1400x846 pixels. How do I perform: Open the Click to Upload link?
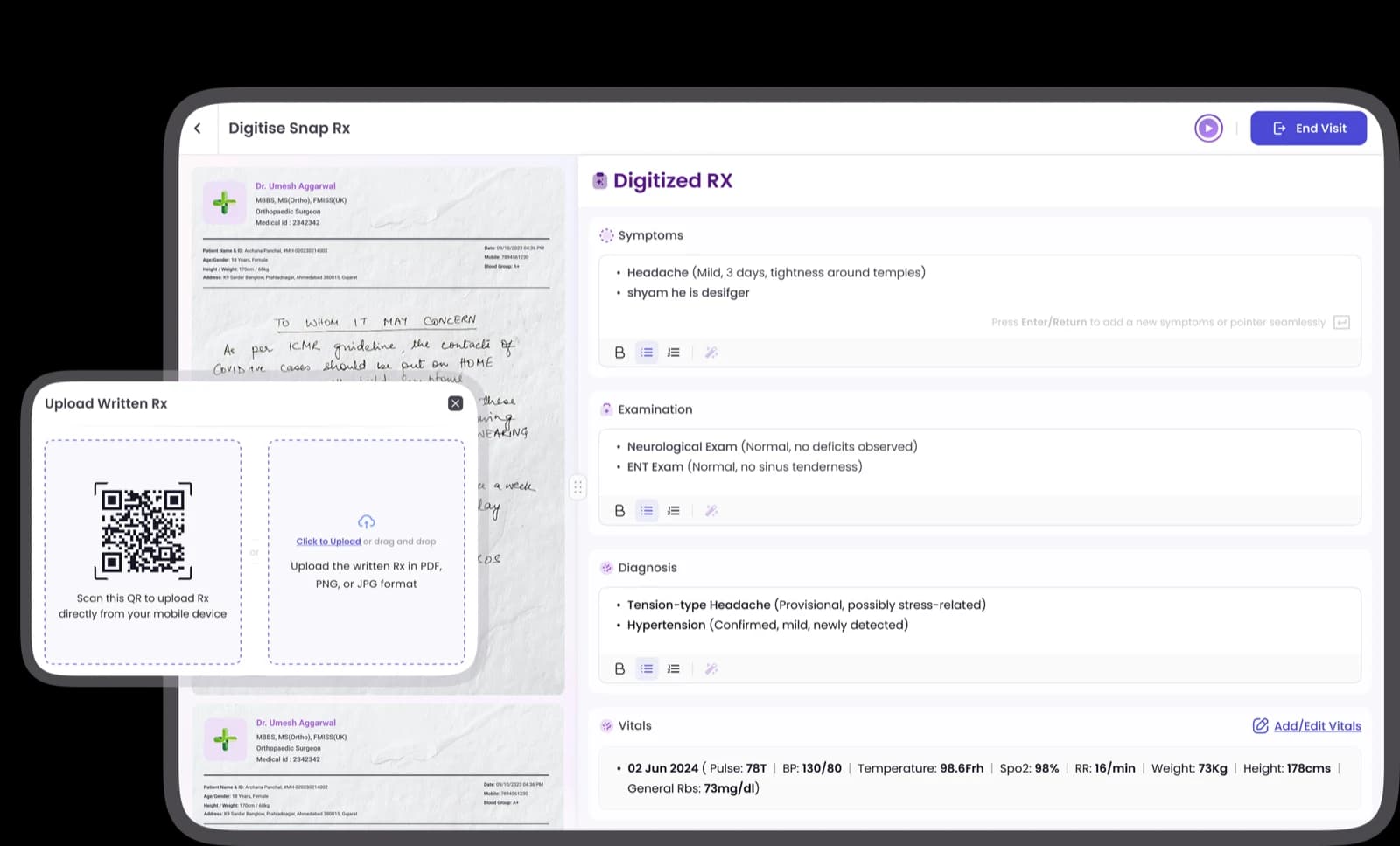pos(328,542)
